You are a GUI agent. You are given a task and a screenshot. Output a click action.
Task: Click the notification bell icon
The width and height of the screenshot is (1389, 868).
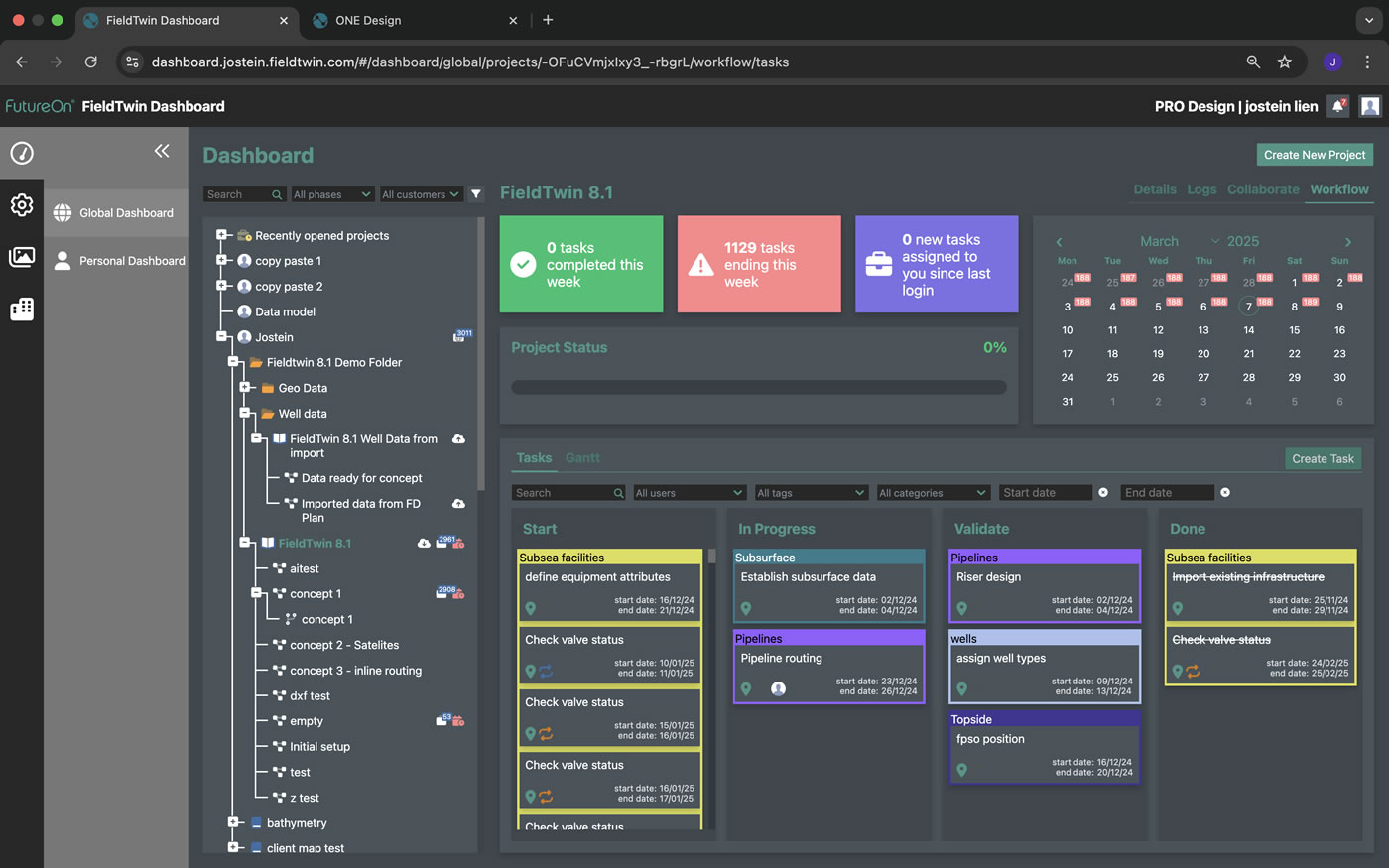click(x=1338, y=106)
